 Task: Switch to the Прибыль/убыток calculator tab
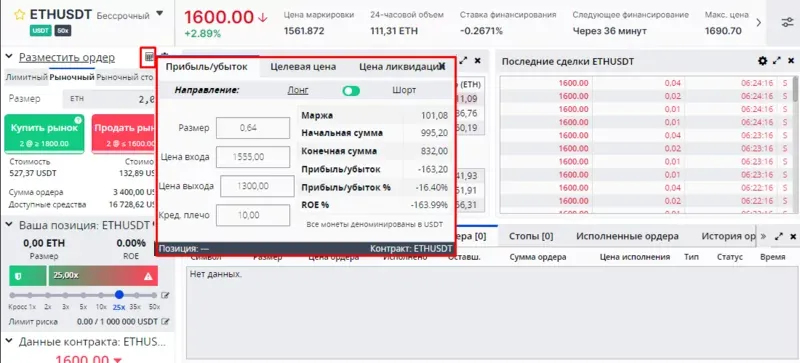[x=207, y=66]
